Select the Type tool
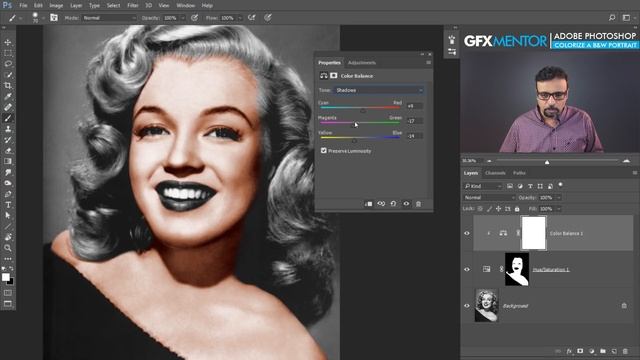The height and width of the screenshot is (360, 640). click(8, 204)
